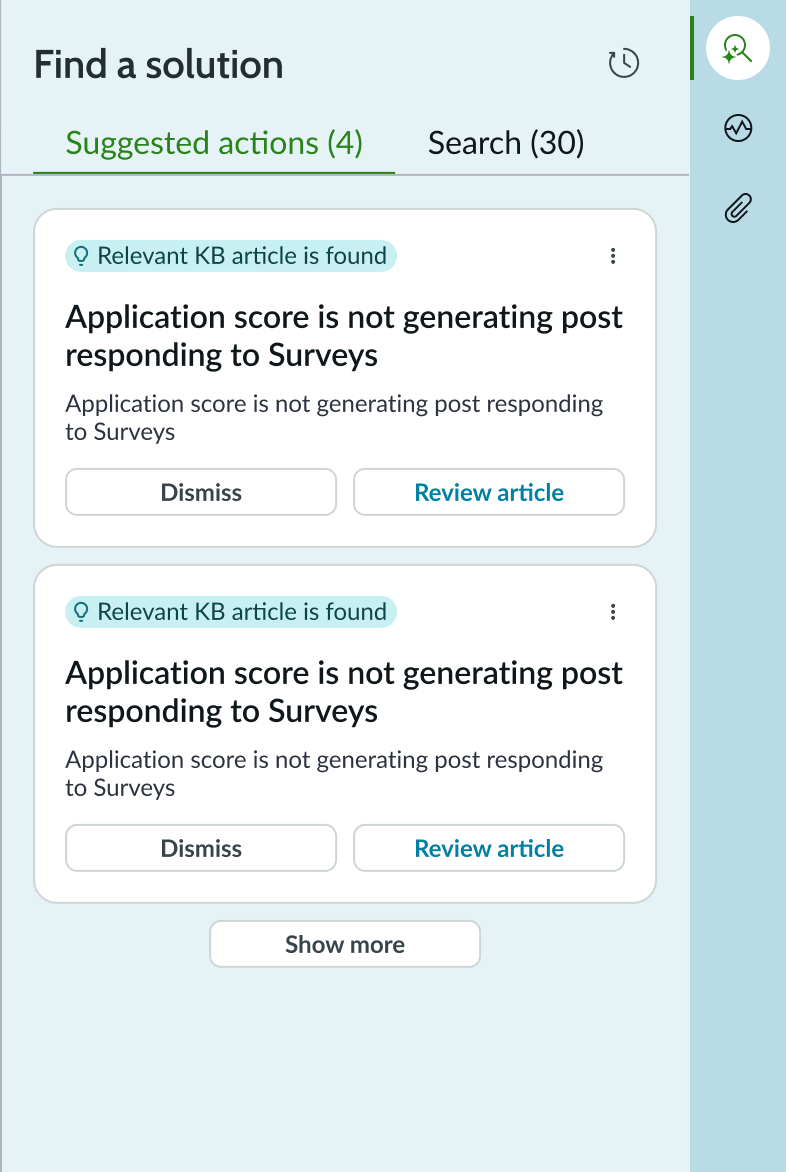Open the Find a solution search icon
Viewport: 786px width, 1172px height.
click(737, 47)
